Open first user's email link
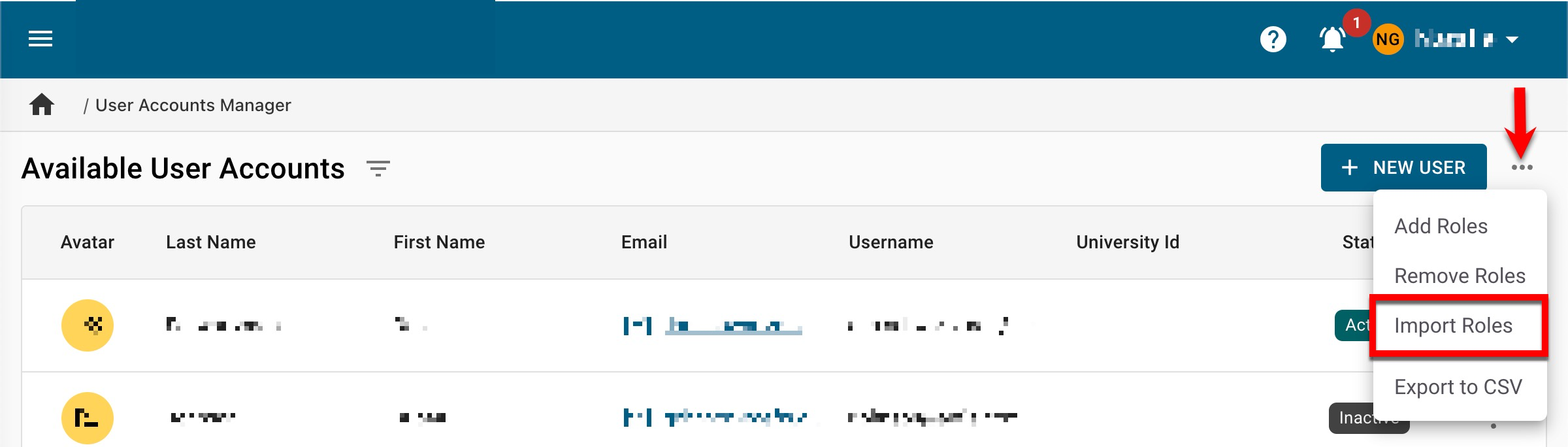Viewport: 1568px width, 447px height. click(x=732, y=325)
